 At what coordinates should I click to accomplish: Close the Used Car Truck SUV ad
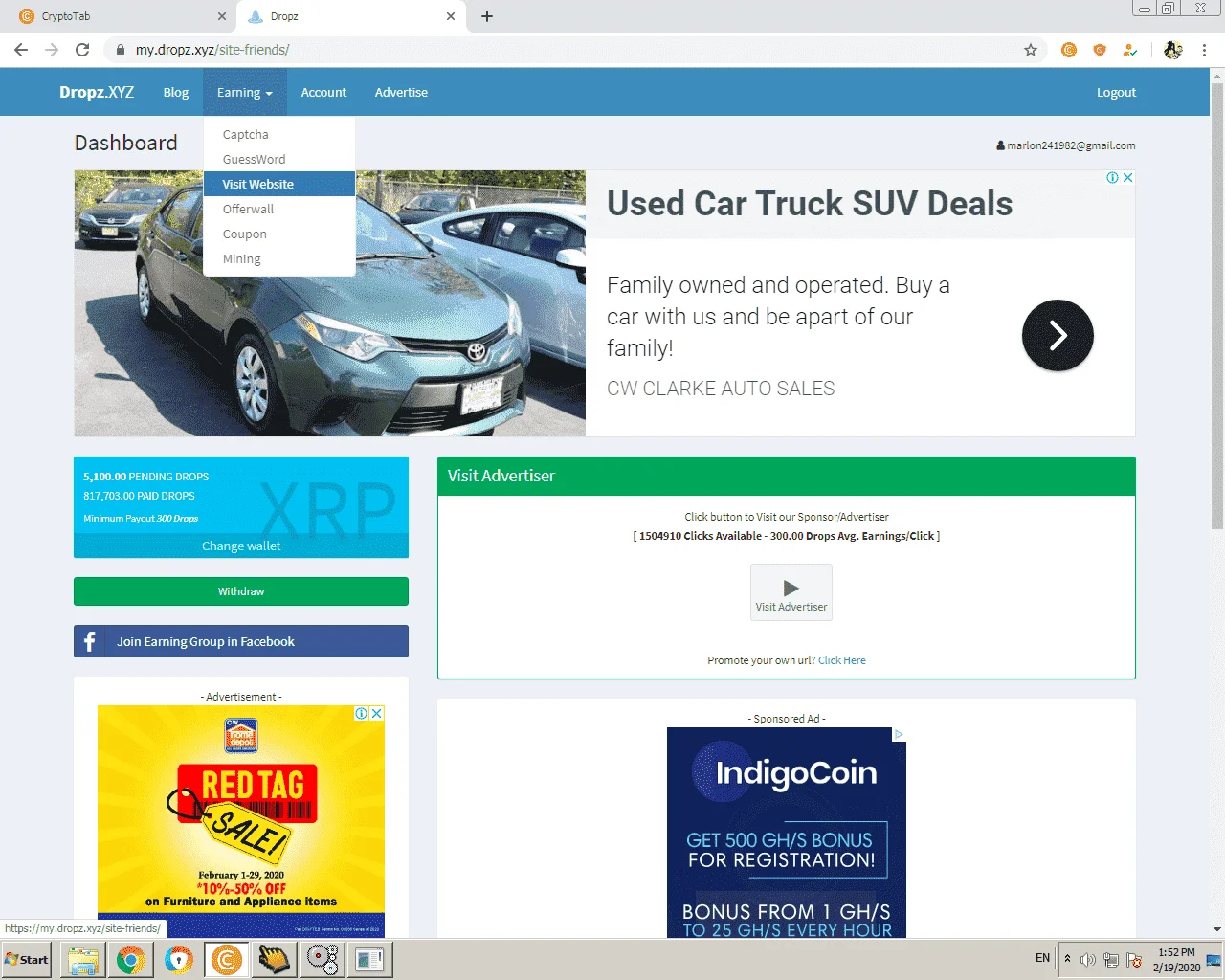click(x=1128, y=178)
